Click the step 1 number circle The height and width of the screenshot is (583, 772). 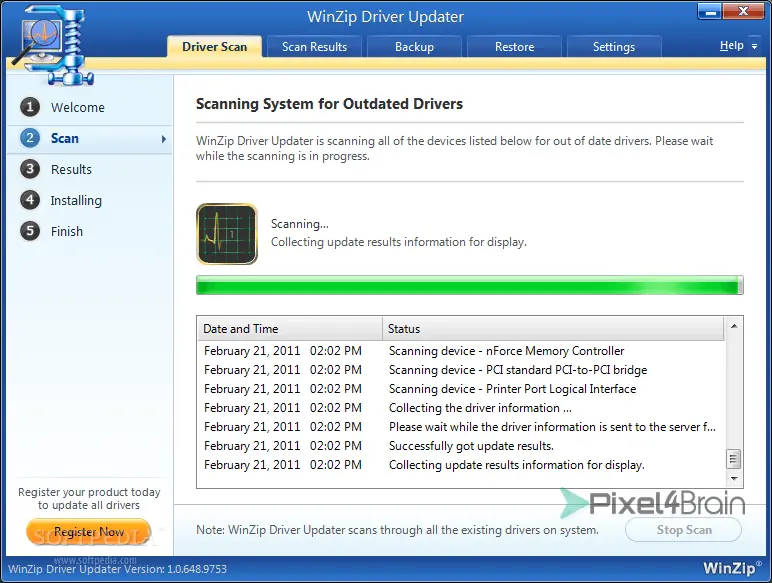click(x=30, y=107)
